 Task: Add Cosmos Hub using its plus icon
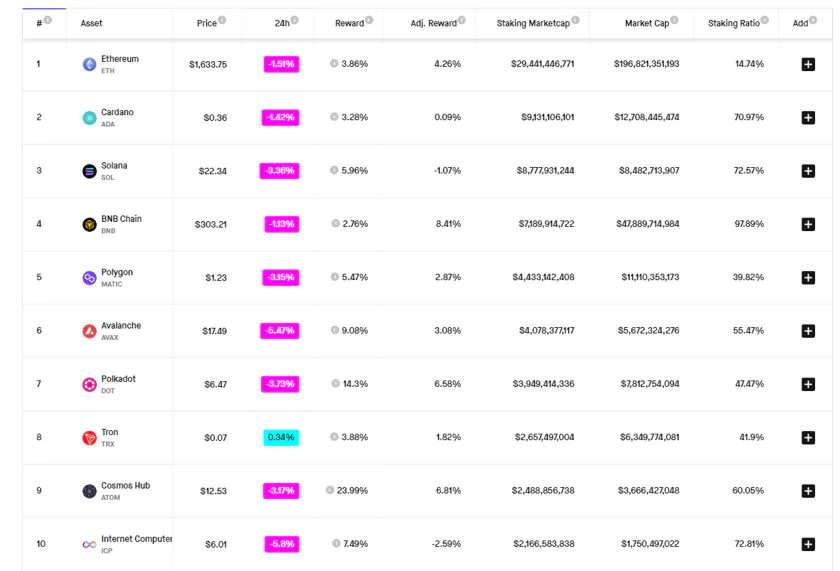(808, 491)
